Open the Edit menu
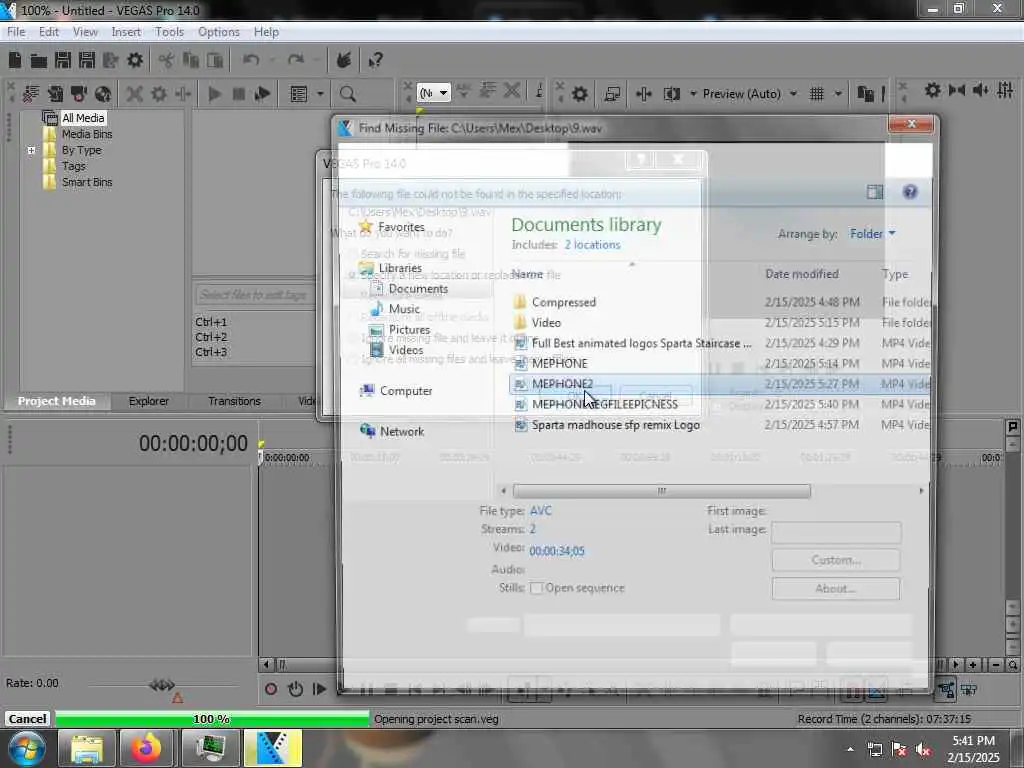 (x=48, y=31)
